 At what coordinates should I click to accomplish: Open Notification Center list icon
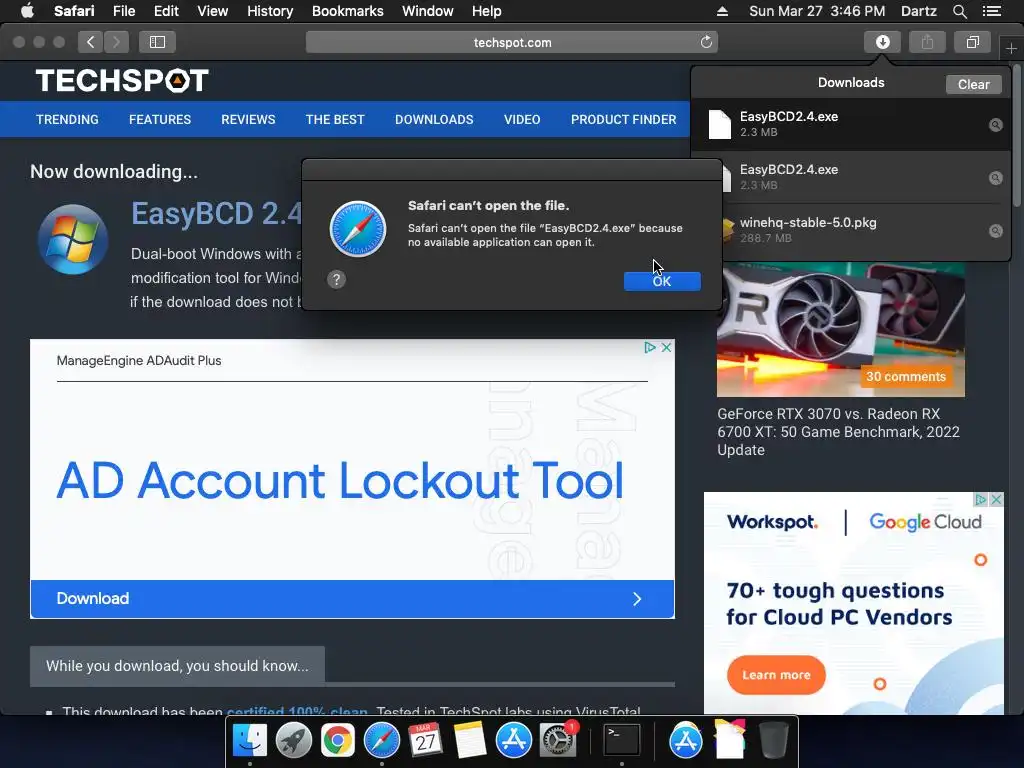[991, 11]
